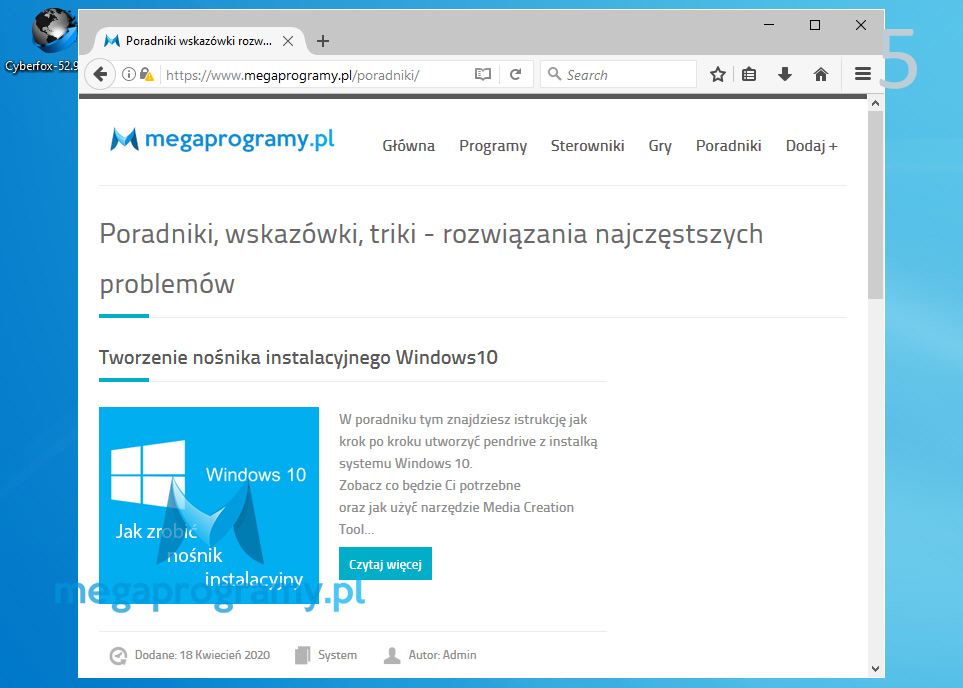Click the scrollbar up arrow
Viewport: 963px width, 688px height.
tap(875, 103)
